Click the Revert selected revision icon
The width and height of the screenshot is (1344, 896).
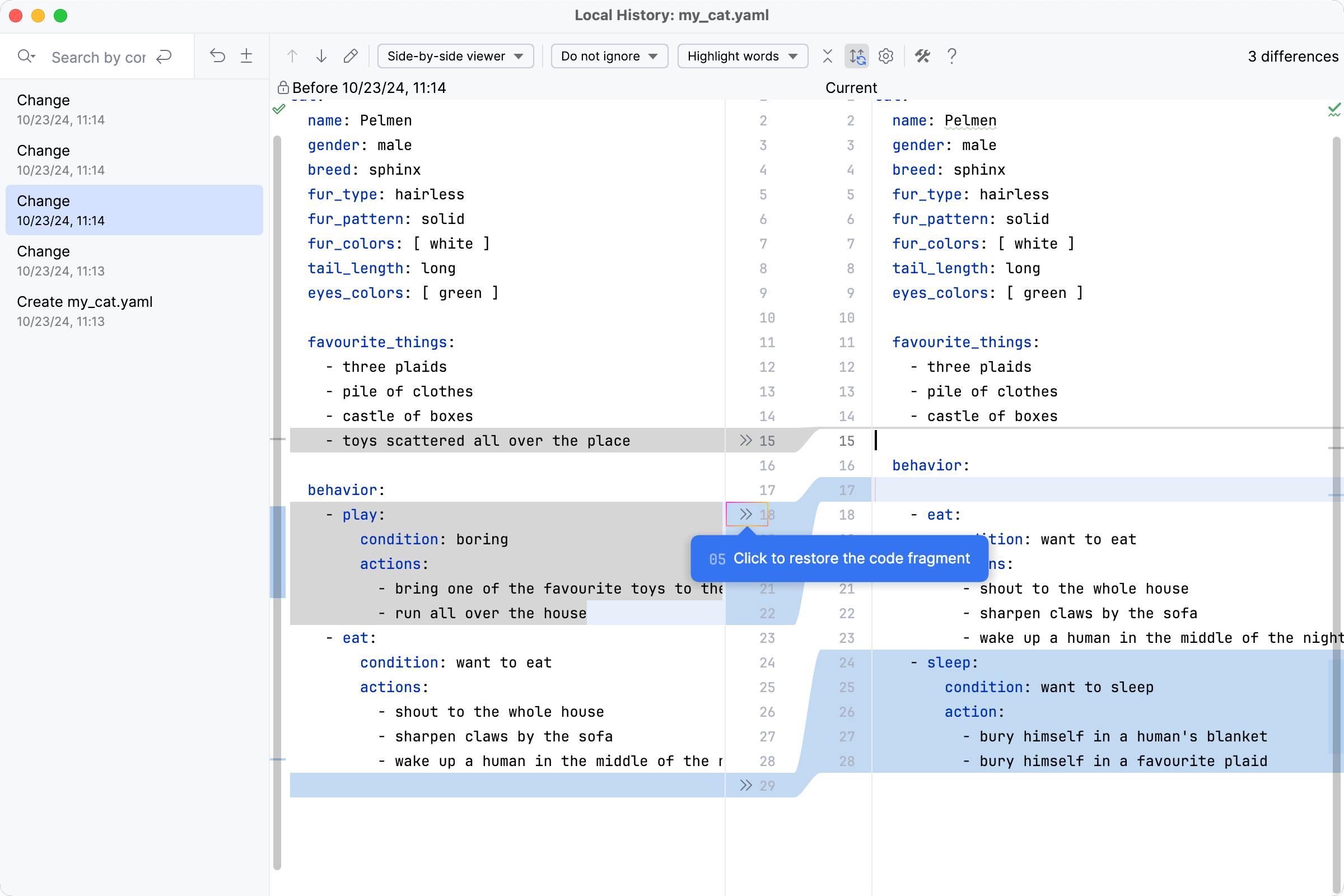217,56
